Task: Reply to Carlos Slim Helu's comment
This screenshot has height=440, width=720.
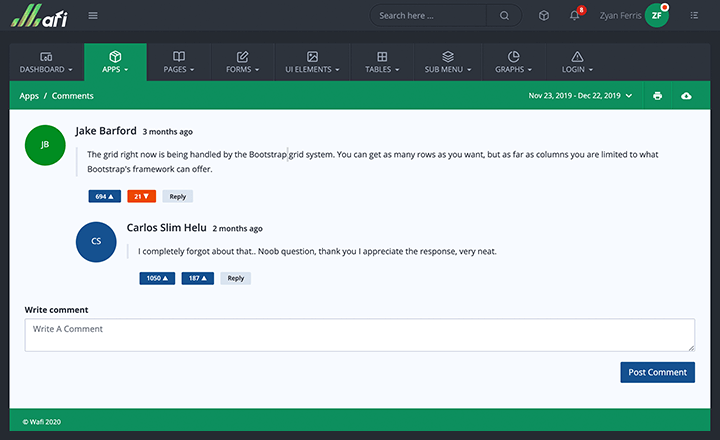Action: pyautogui.click(x=235, y=278)
